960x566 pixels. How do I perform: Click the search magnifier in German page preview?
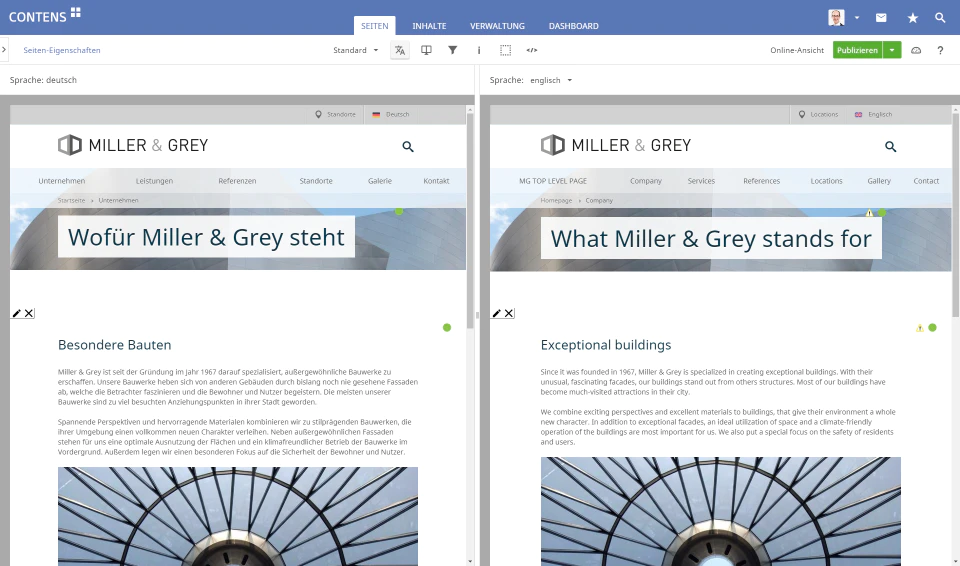click(x=408, y=146)
